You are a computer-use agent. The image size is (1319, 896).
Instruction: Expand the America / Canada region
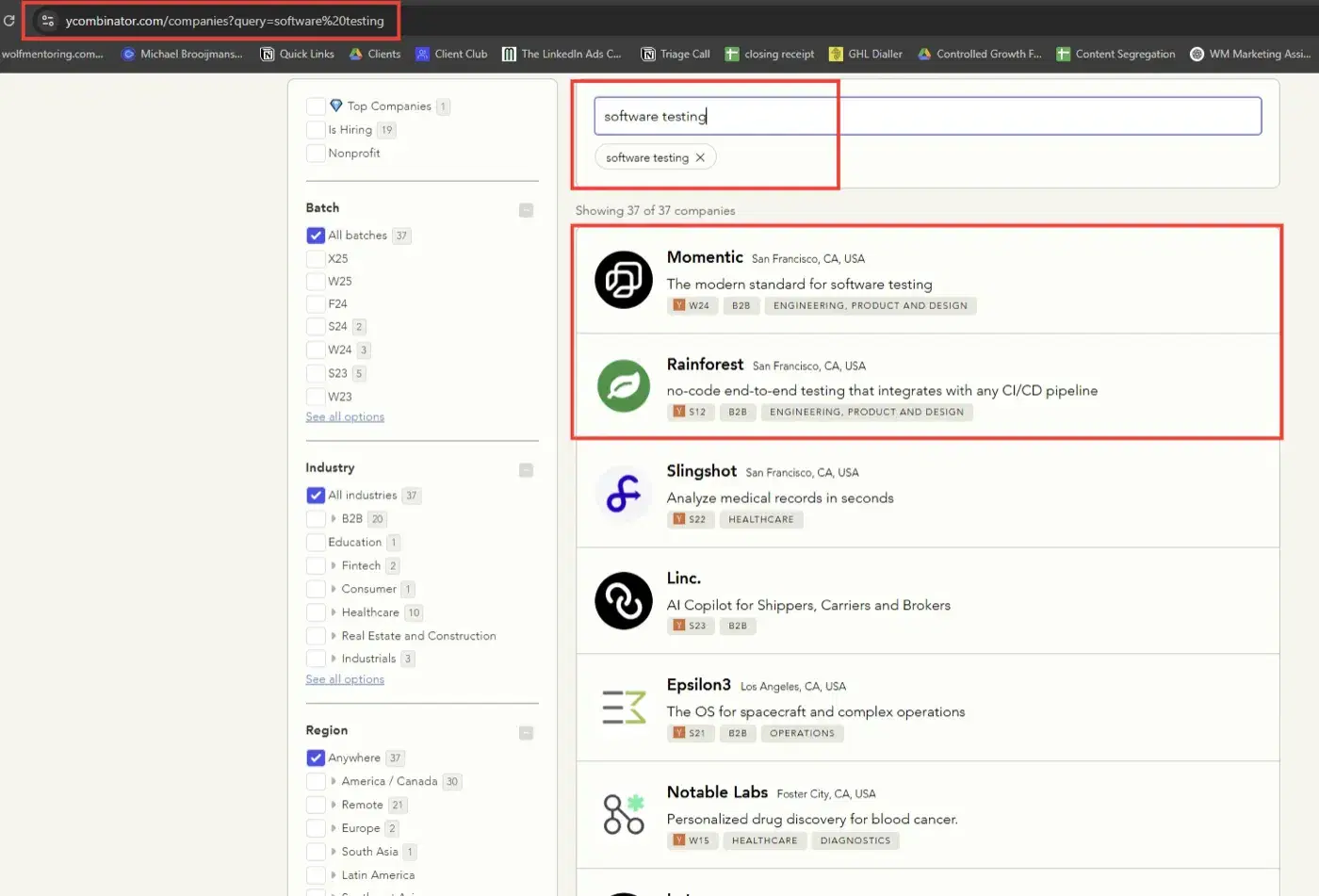click(x=334, y=781)
